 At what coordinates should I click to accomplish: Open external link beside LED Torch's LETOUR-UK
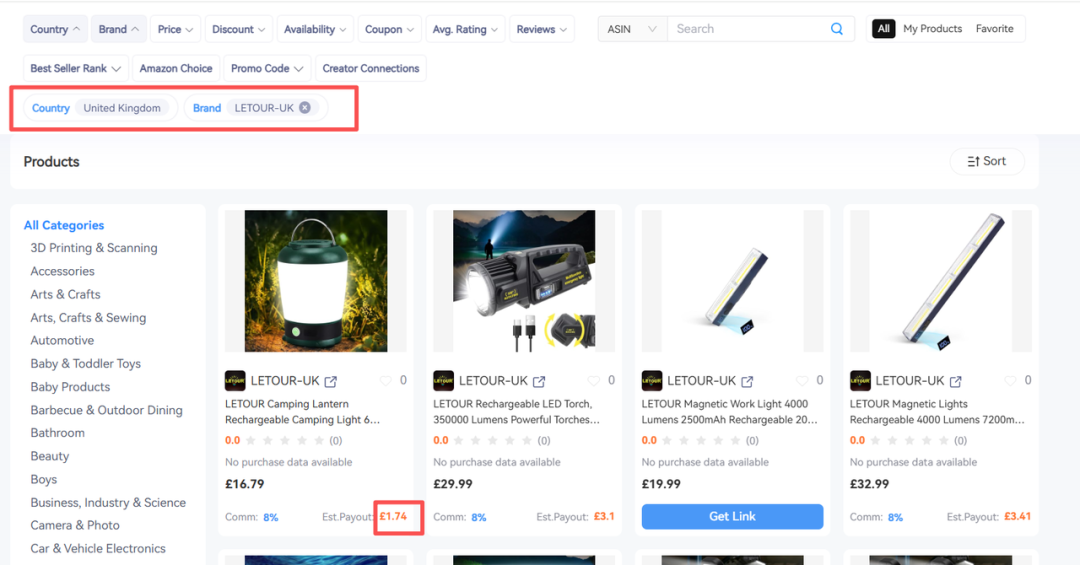pos(539,381)
